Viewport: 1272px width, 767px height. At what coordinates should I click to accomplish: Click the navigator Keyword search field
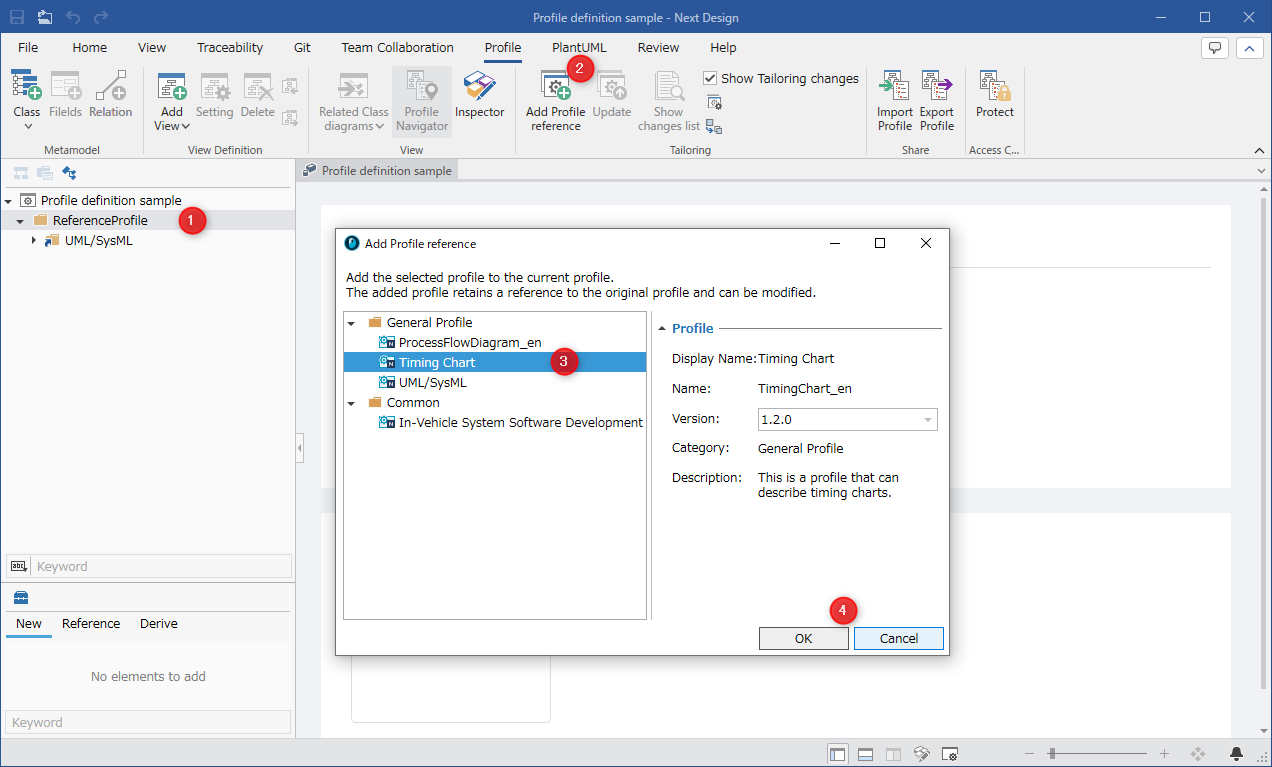(162, 566)
